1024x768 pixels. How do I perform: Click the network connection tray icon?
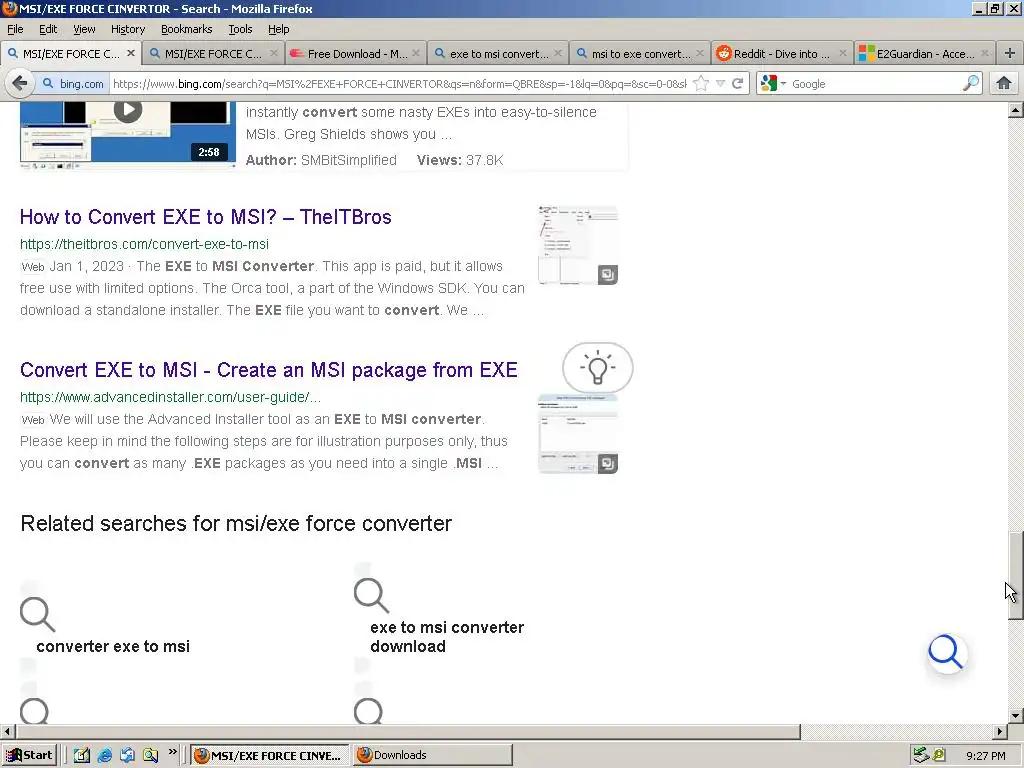click(x=921, y=755)
